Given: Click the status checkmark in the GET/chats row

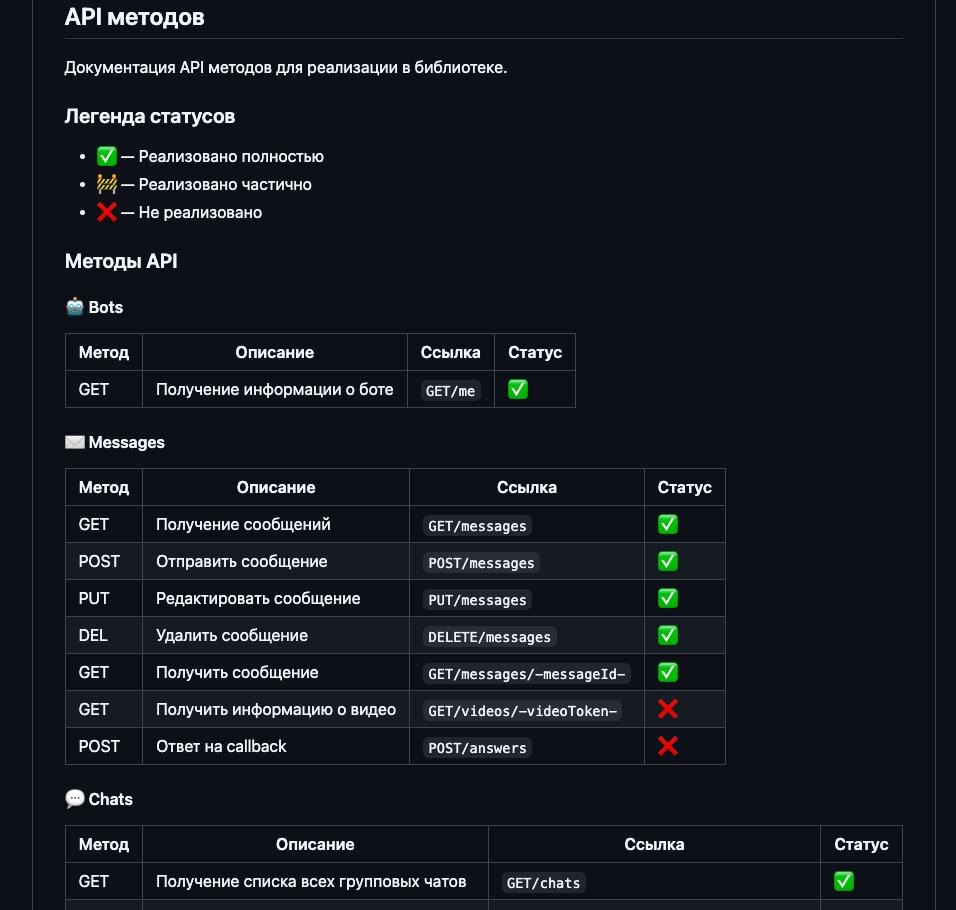Looking at the screenshot, I should [x=844, y=881].
